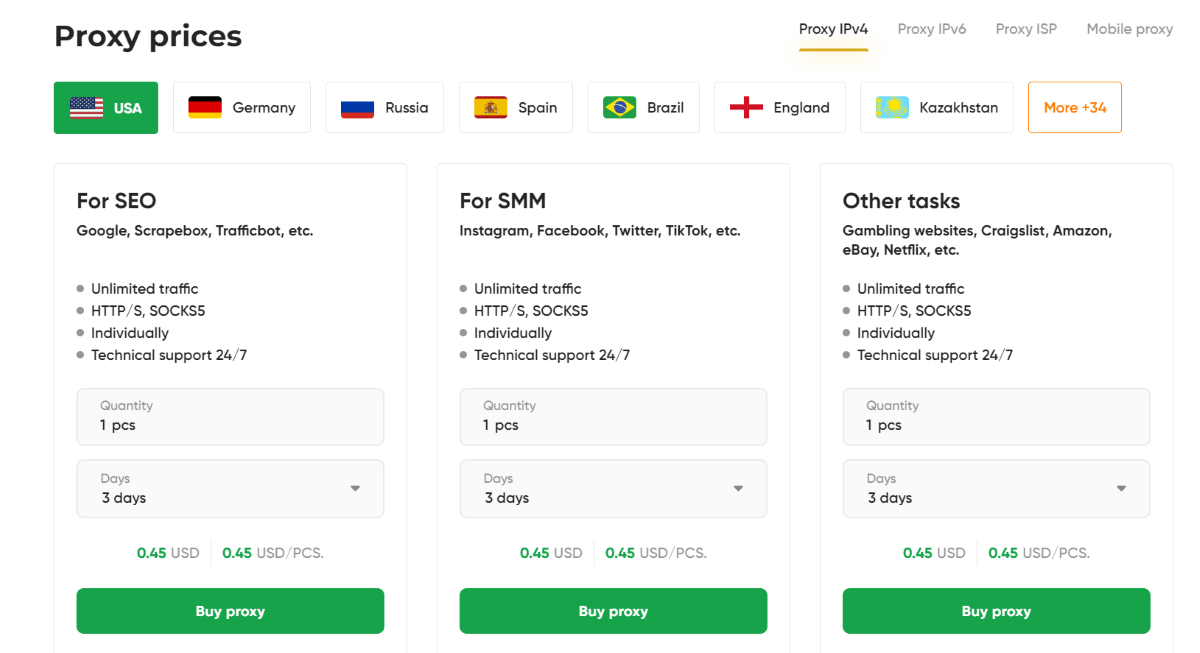Screen dimensions: 1200x653
Task: Expand the Days dropdown in For SEO card
Action: (x=230, y=488)
